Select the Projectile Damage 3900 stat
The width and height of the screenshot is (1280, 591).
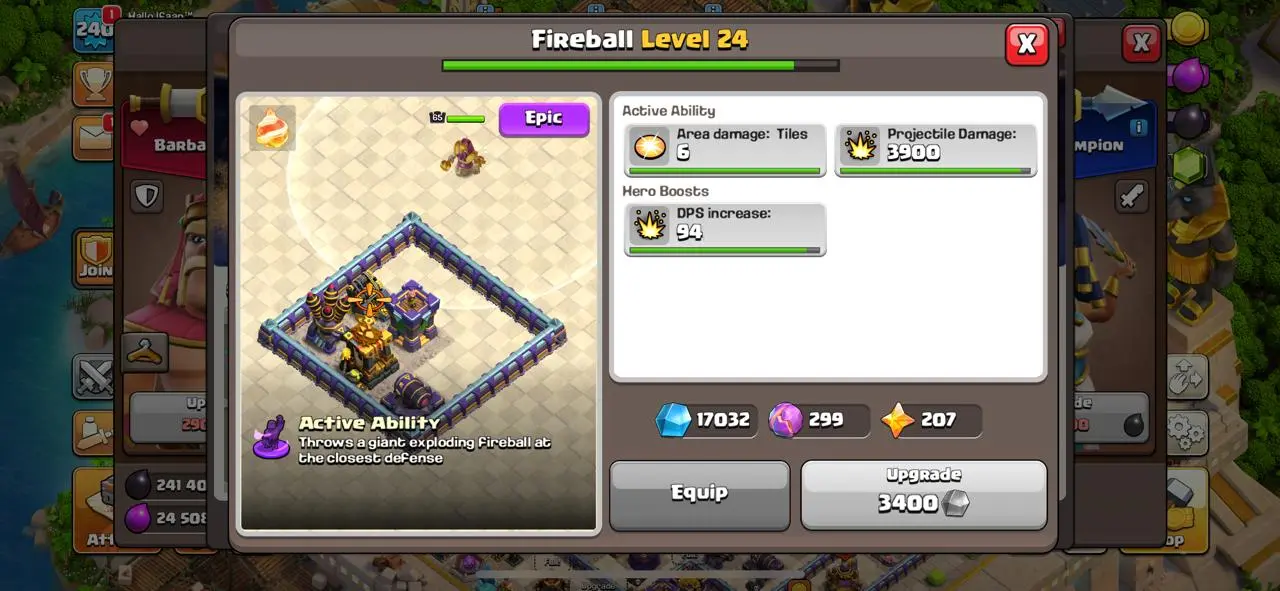(936, 149)
